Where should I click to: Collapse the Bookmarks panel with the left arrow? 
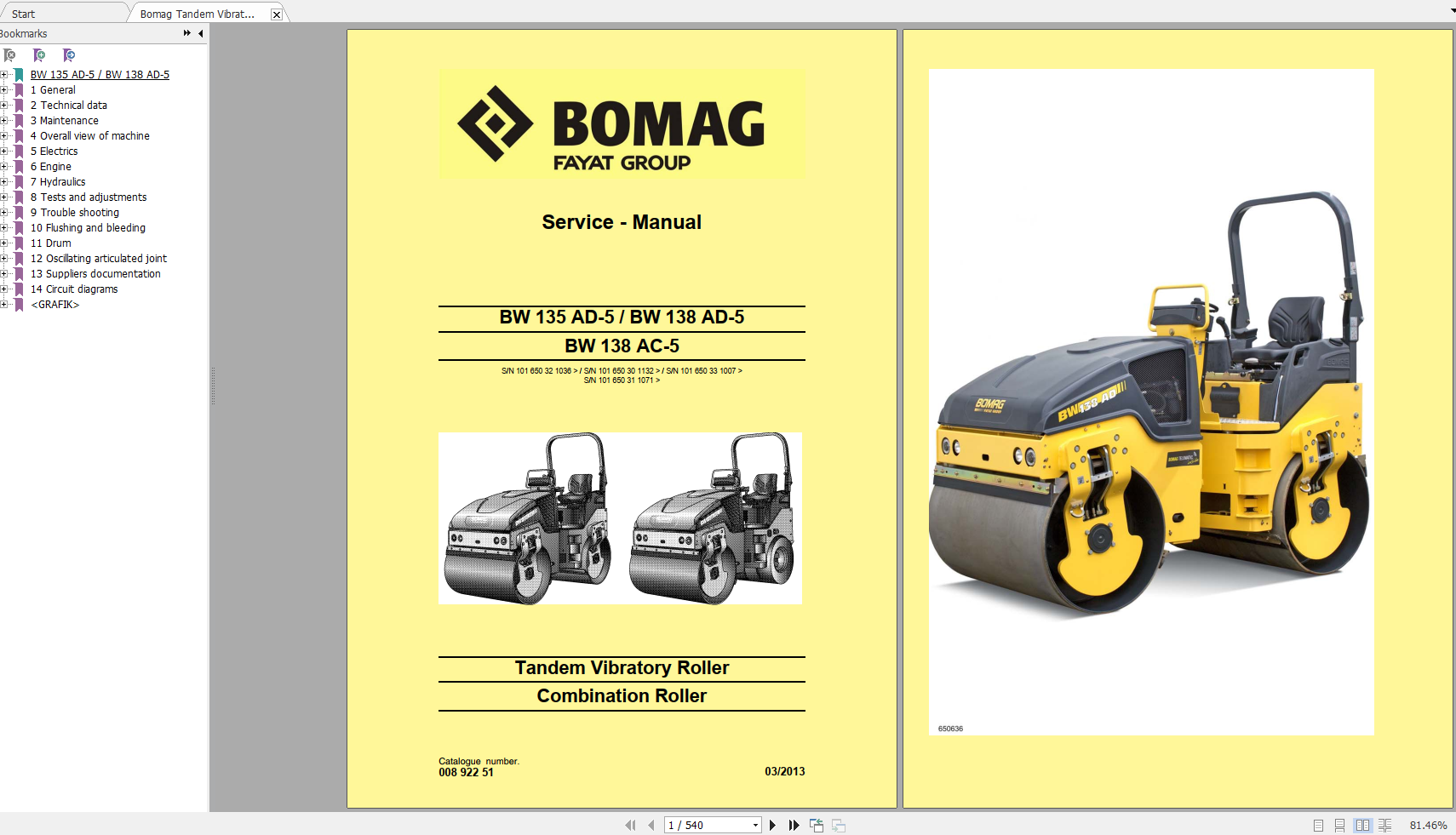pos(201,33)
